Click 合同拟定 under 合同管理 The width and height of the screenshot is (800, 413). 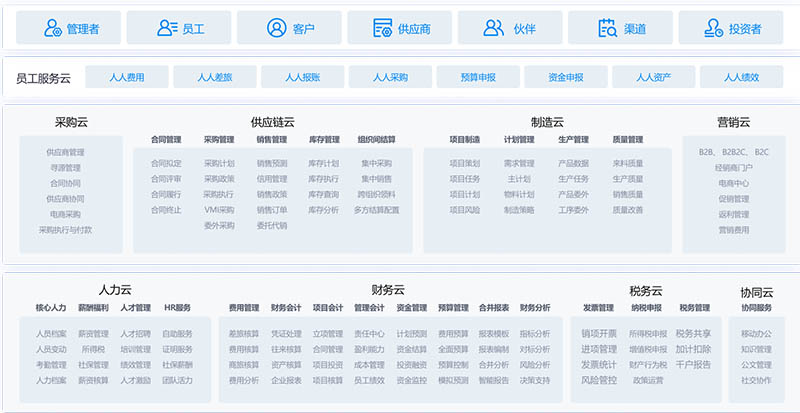(166, 164)
